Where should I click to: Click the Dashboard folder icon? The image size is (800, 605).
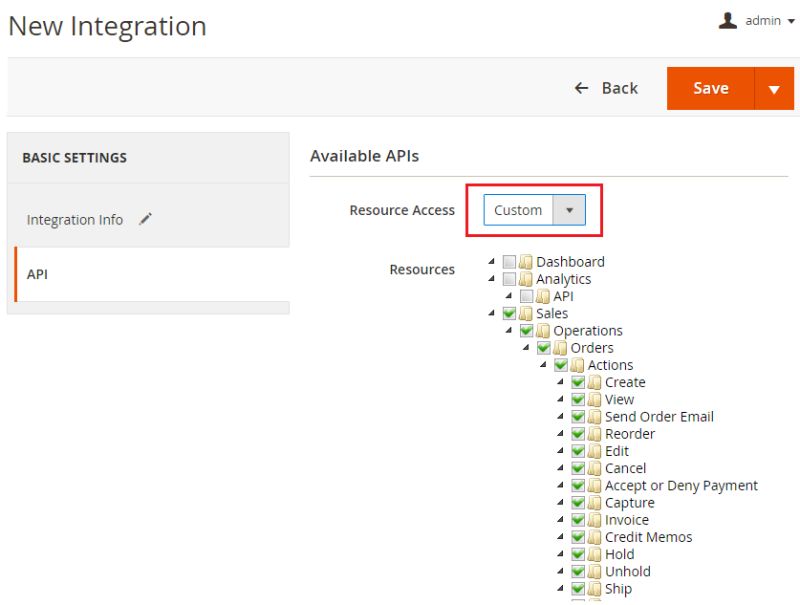(526, 262)
